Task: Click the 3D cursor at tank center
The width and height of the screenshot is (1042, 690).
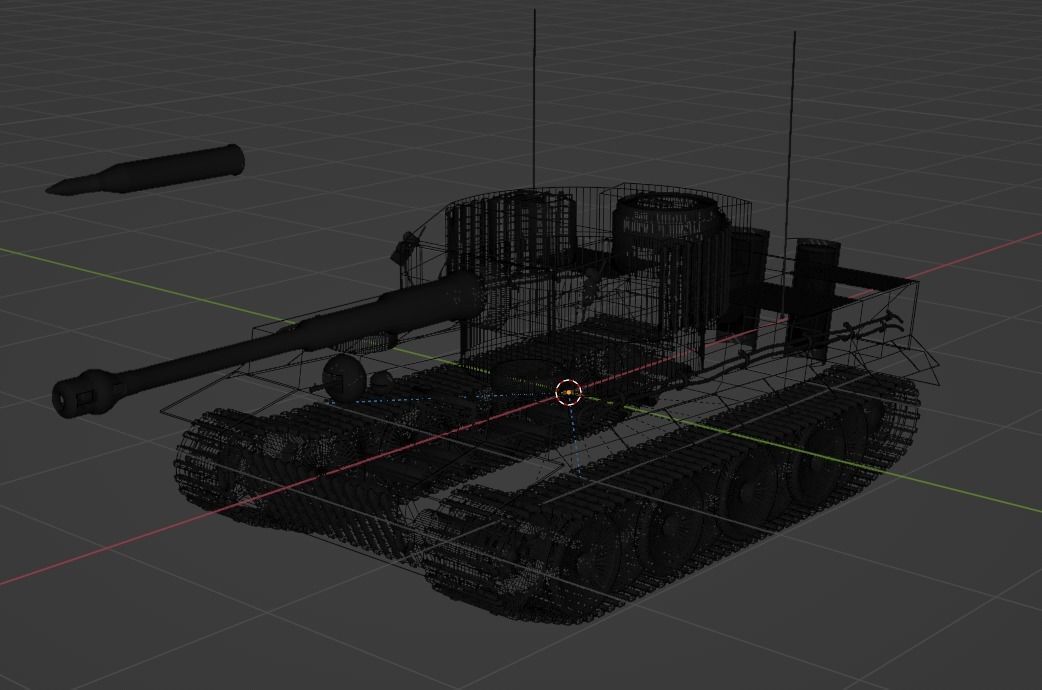Action: (x=568, y=394)
